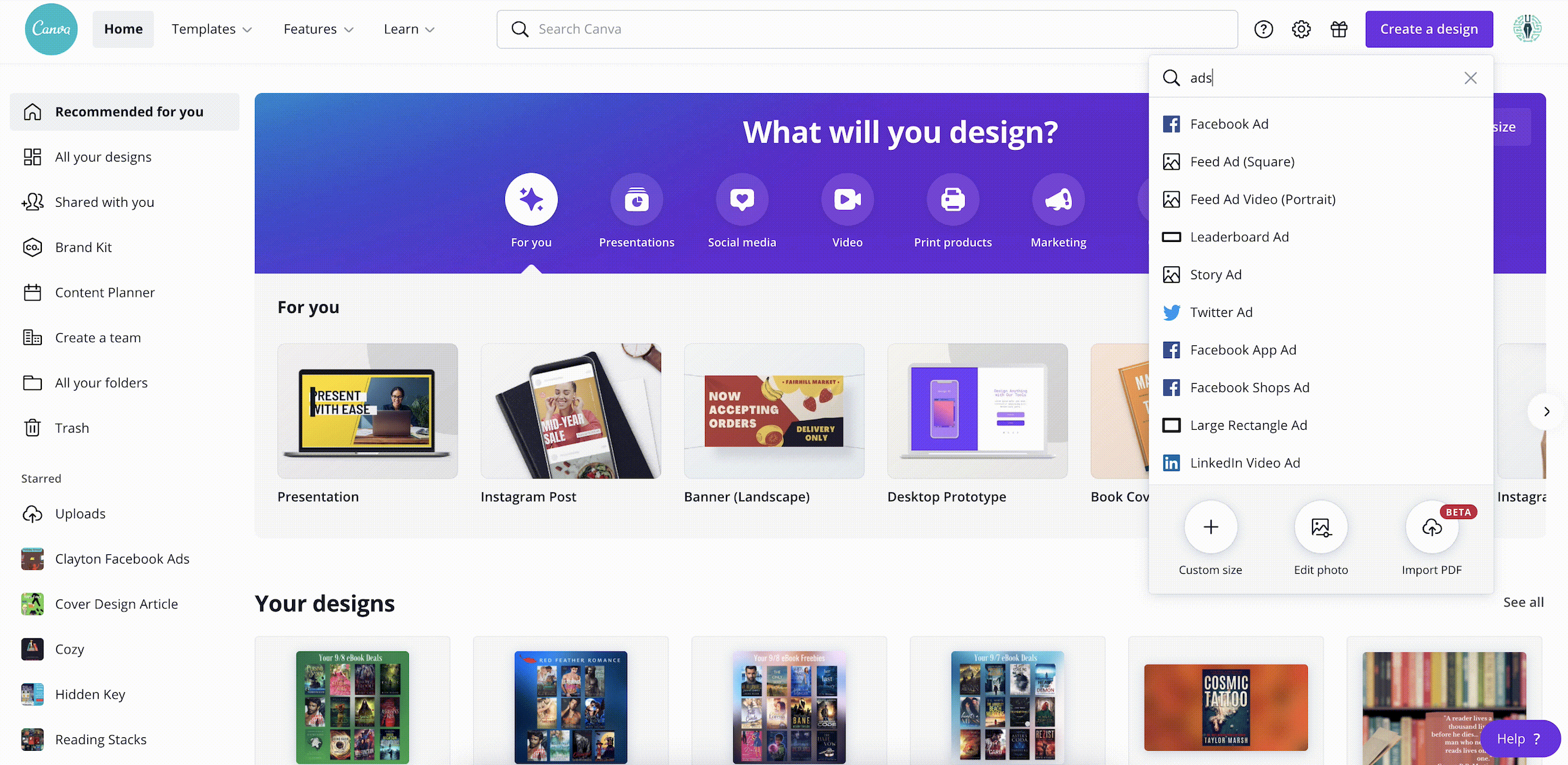Open the Edit photo icon button

tap(1321, 527)
